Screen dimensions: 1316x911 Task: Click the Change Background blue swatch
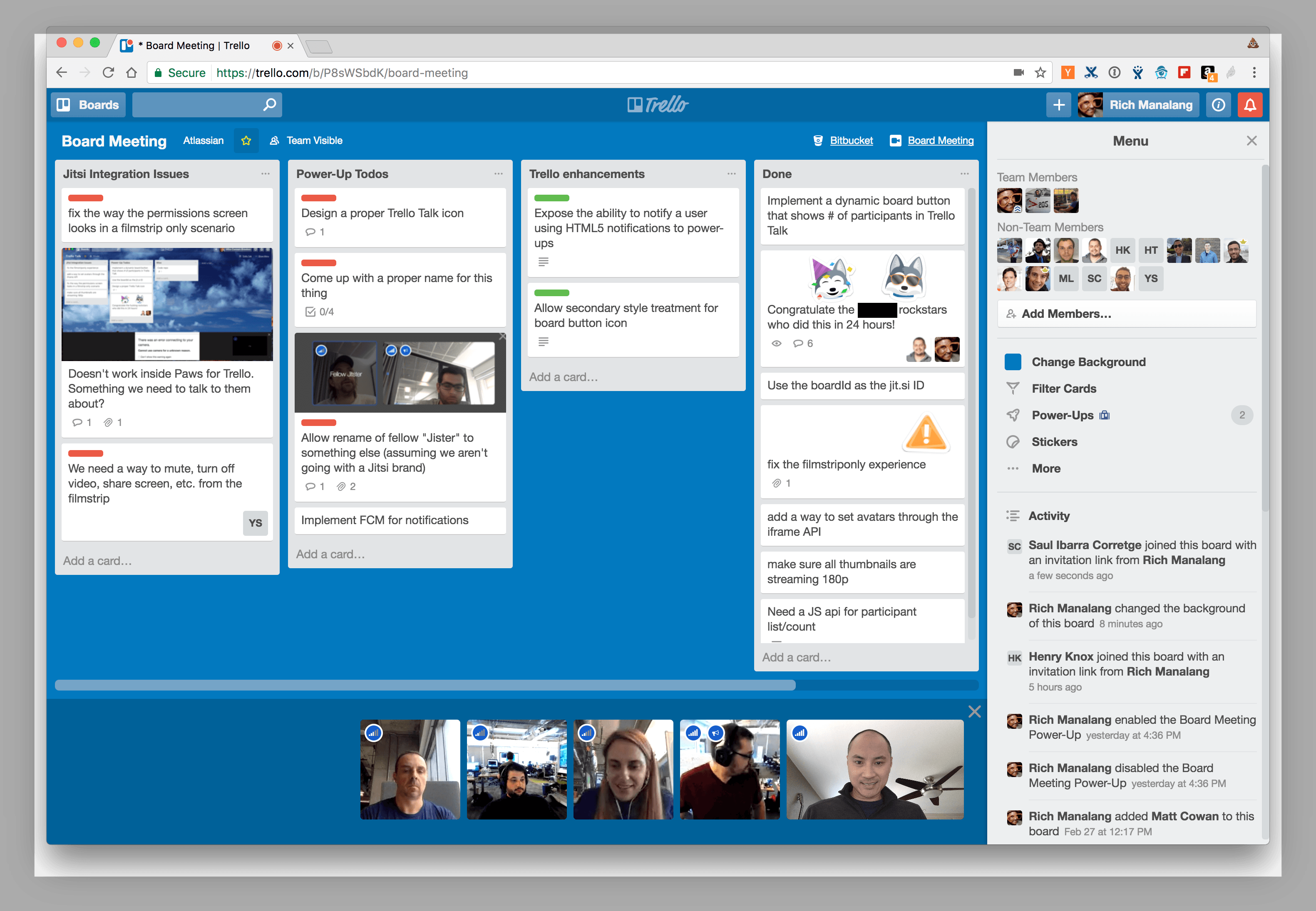[1013, 362]
